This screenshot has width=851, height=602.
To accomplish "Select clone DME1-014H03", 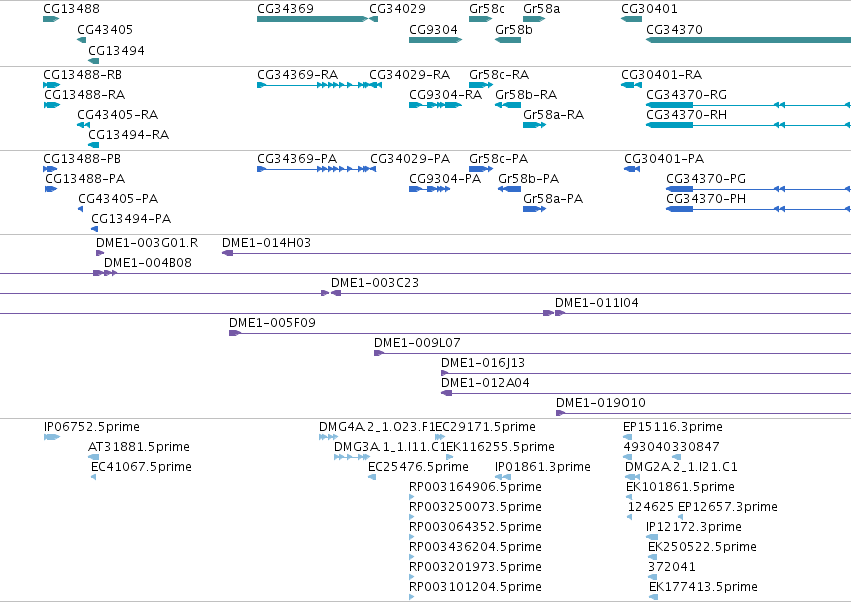I will tap(266, 243).
